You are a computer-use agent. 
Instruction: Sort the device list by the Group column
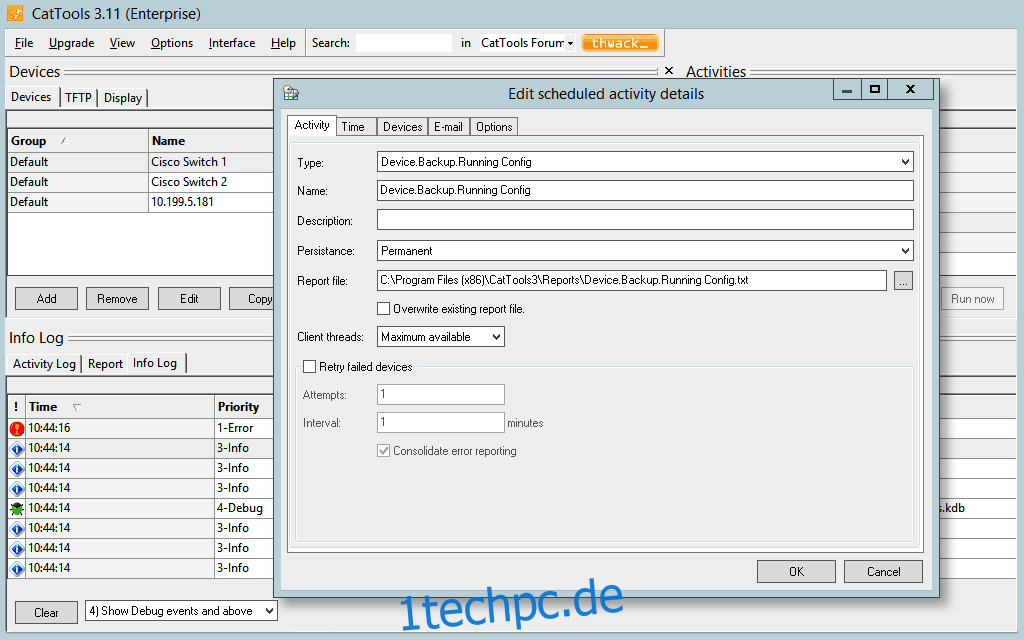[78, 141]
